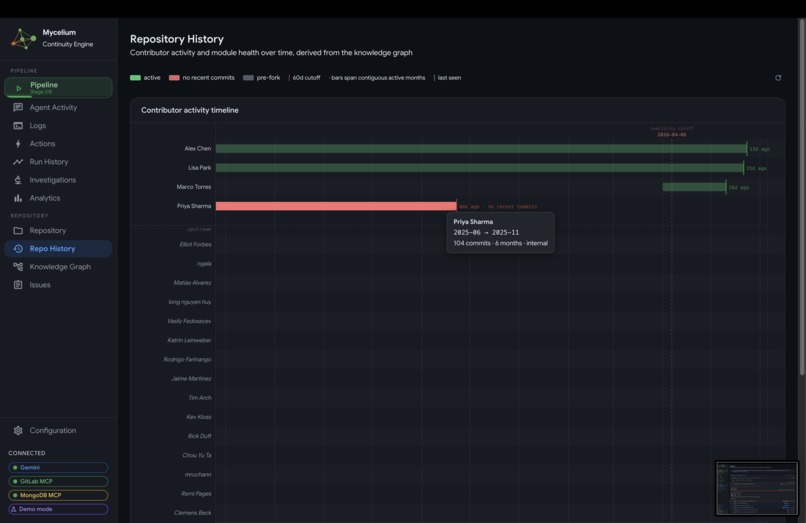Click Priya Sharma's red activity bar
Image resolution: width=806 pixels, height=523 pixels.
point(336,206)
